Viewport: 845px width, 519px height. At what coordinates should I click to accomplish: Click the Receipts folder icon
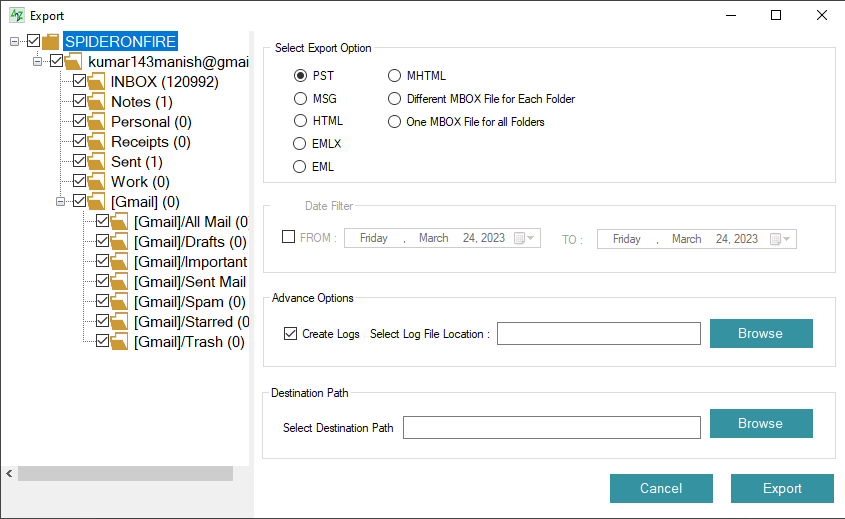(x=97, y=142)
